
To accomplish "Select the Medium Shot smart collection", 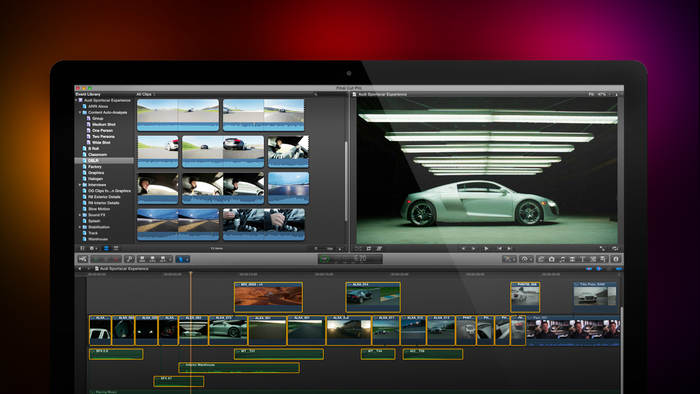I will coord(104,124).
